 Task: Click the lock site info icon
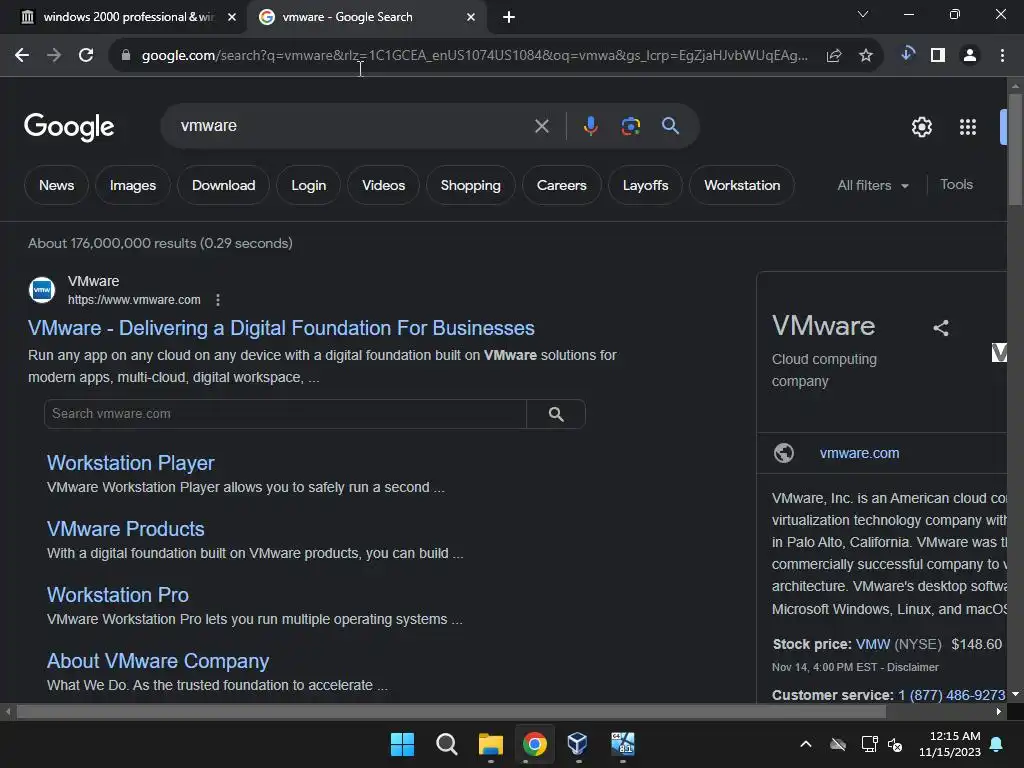(x=126, y=56)
